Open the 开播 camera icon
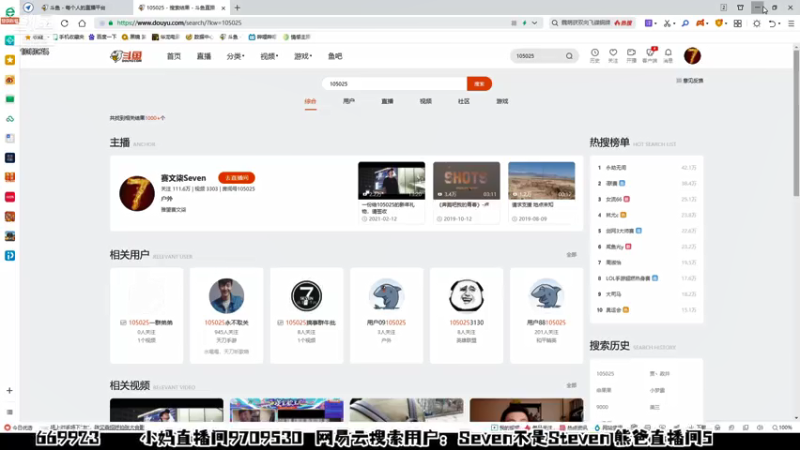The width and height of the screenshot is (800, 450). pyautogui.click(x=632, y=56)
